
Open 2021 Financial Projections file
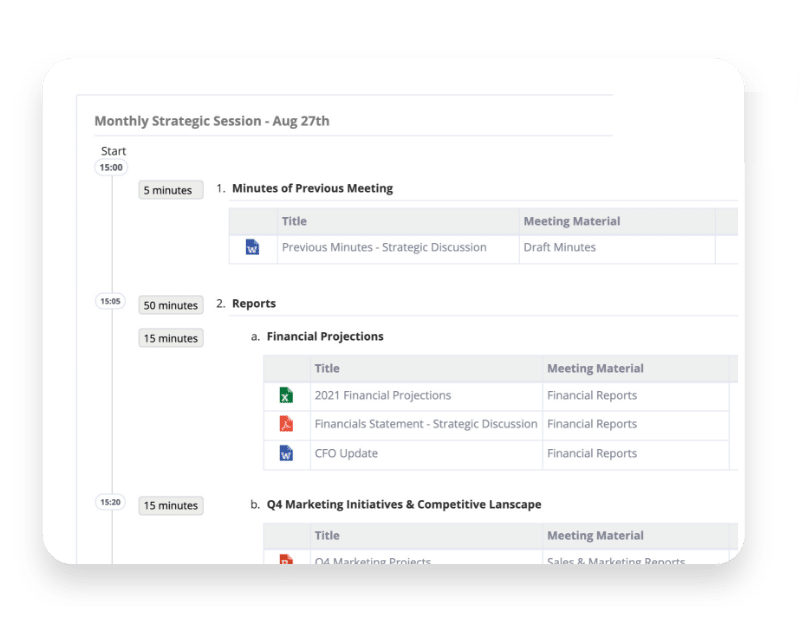pos(382,395)
